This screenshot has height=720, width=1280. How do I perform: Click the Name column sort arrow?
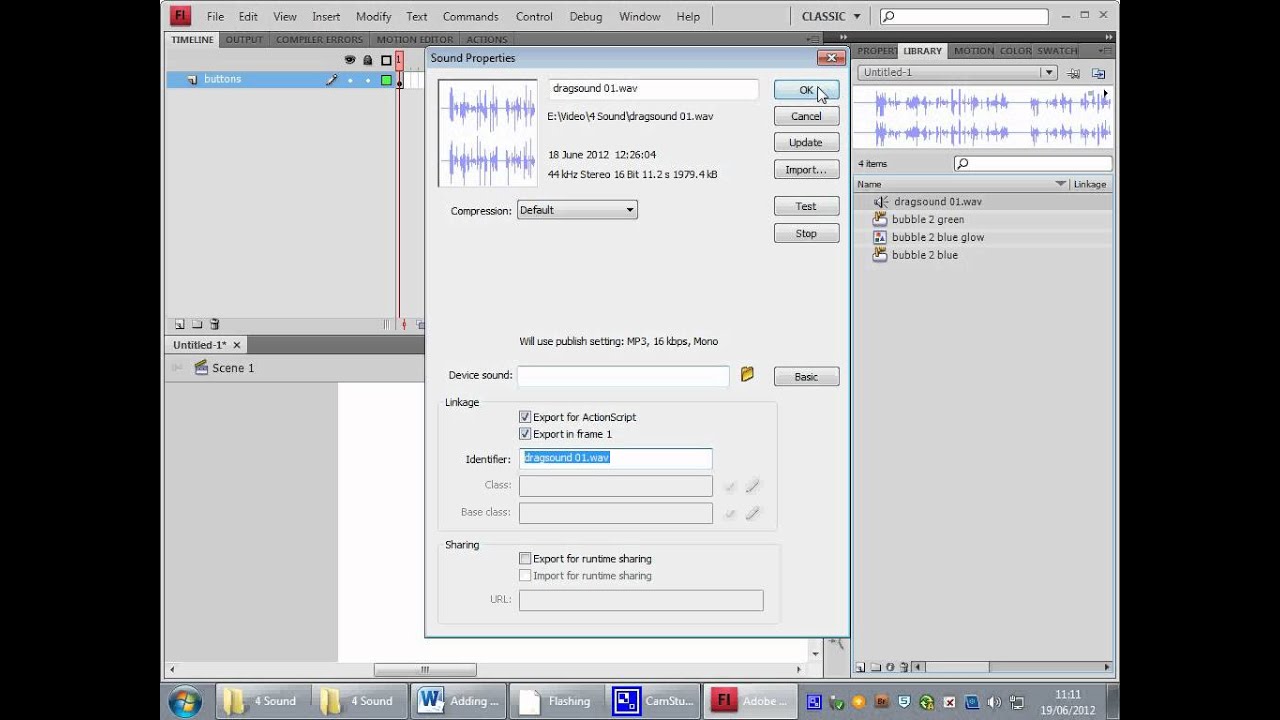click(x=1060, y=184)
